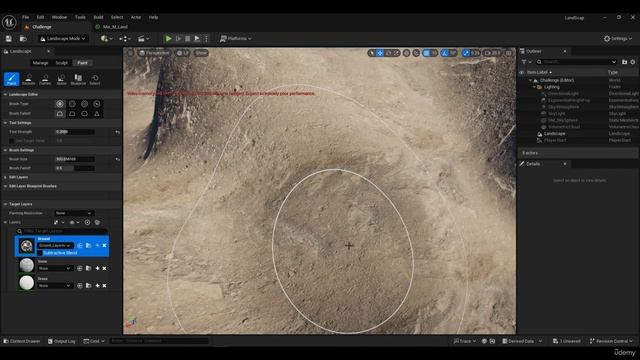
Task: Reset Tool Strength to default value
Action: pyautogui.click(x=118, y=132)
